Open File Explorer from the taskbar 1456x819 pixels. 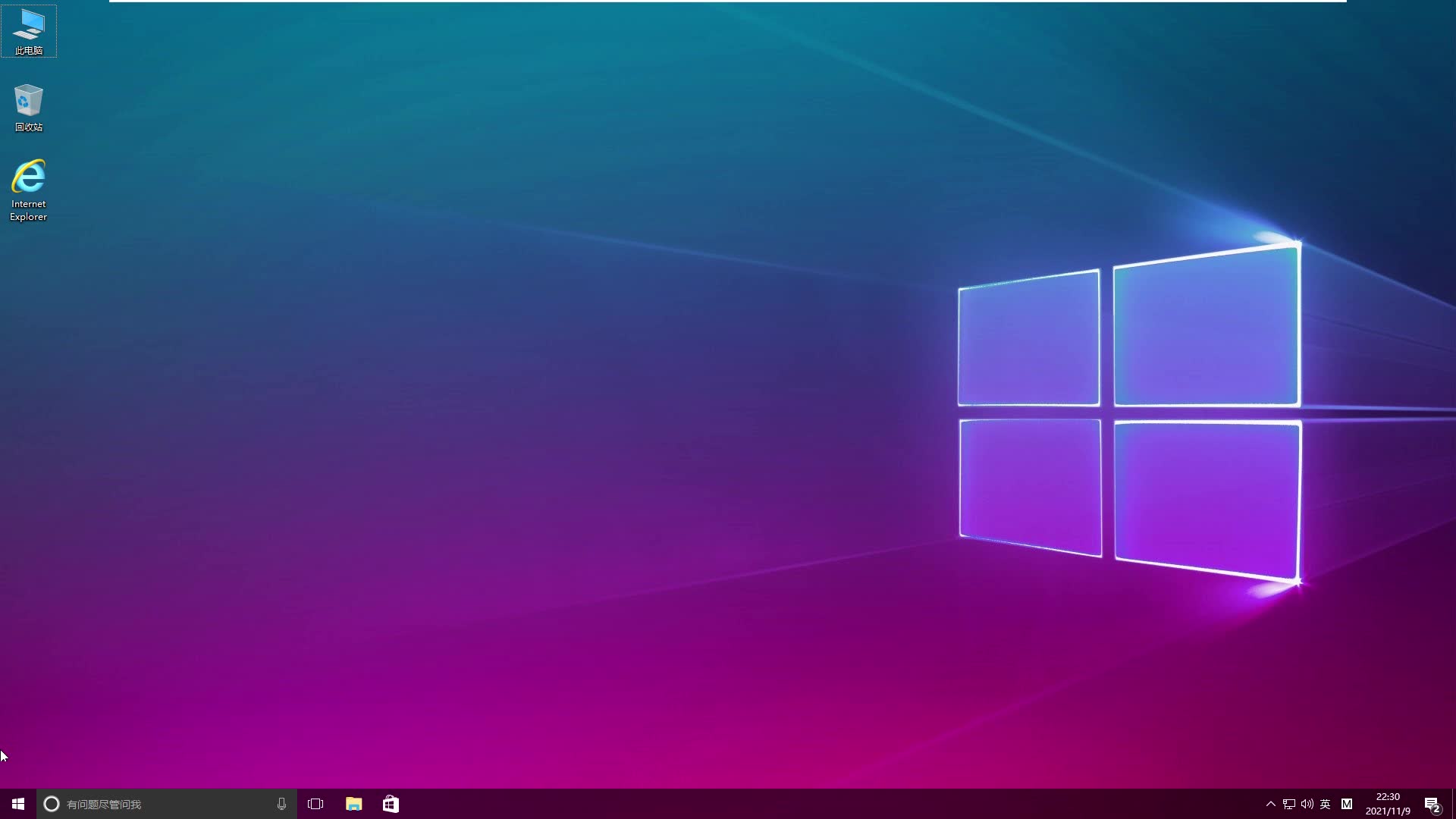click(x=353, y=804)
